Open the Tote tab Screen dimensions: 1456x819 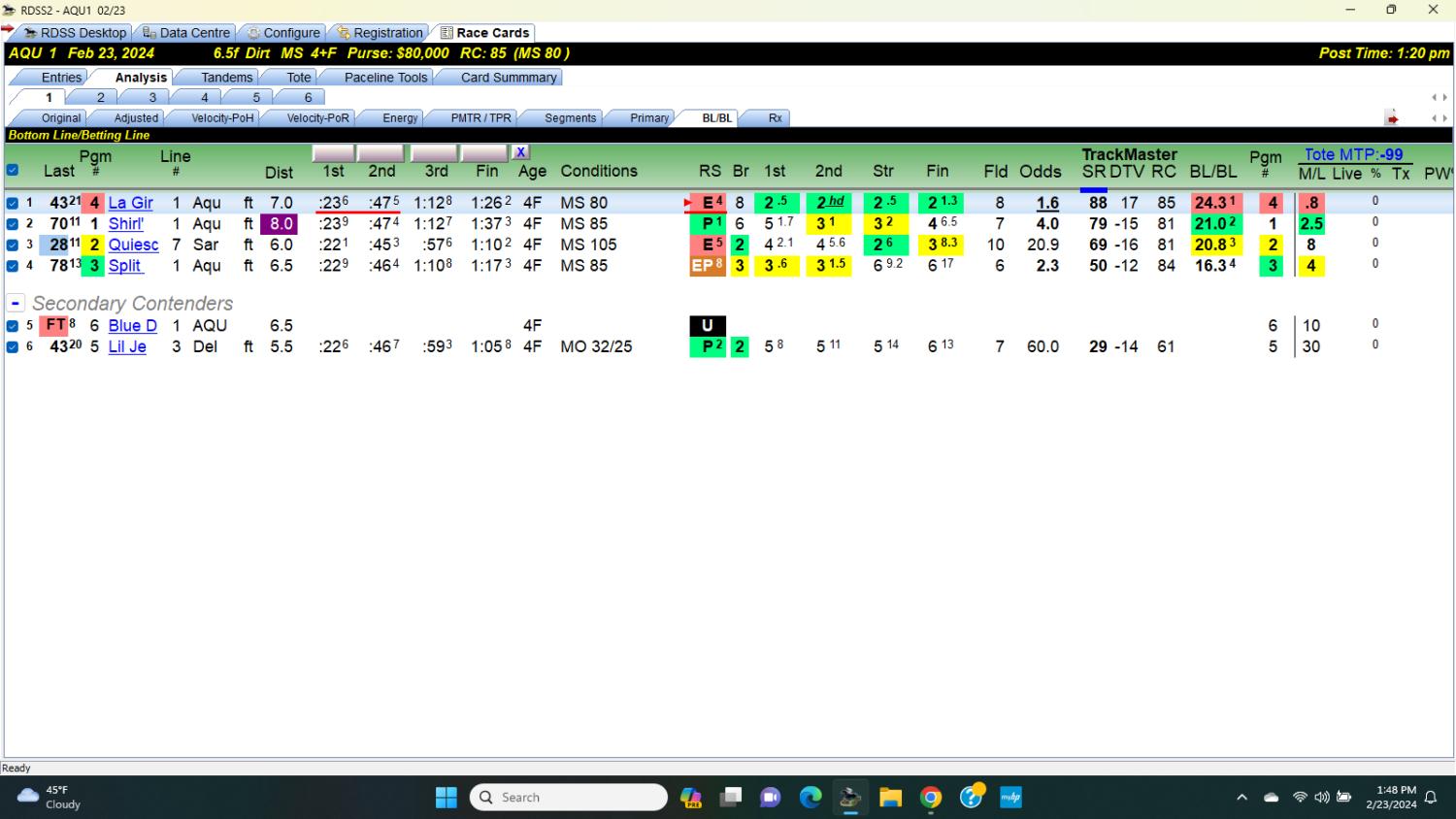tap(299, 78)
